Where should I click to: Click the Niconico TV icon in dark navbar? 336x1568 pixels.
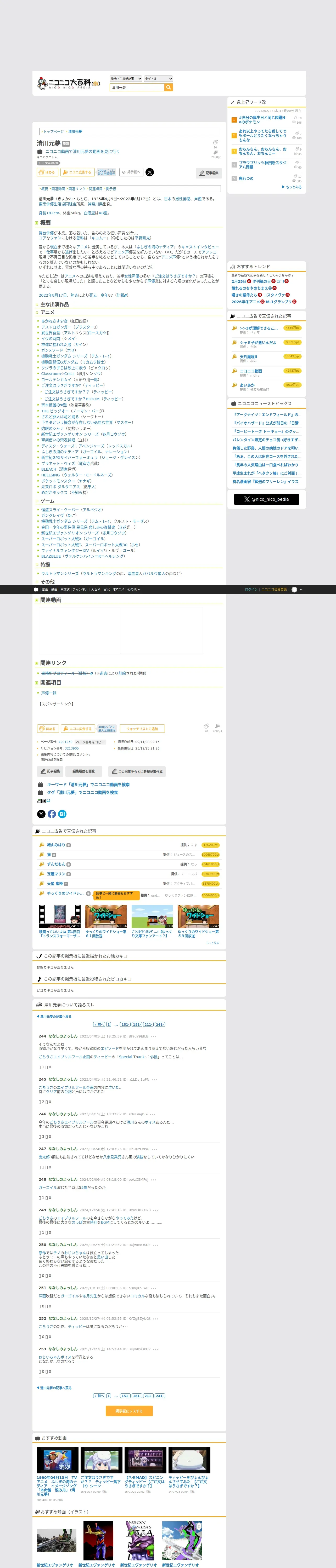click(36, 589)
